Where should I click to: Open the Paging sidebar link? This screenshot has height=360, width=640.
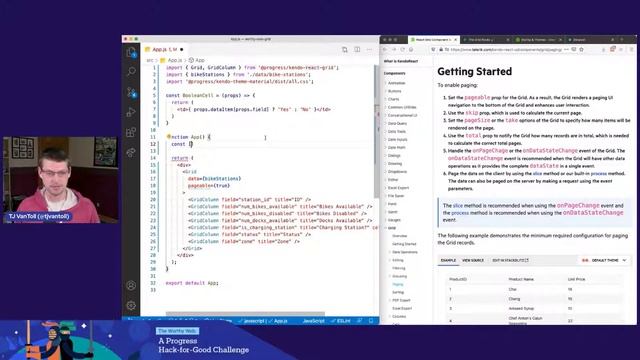[398, 284]
